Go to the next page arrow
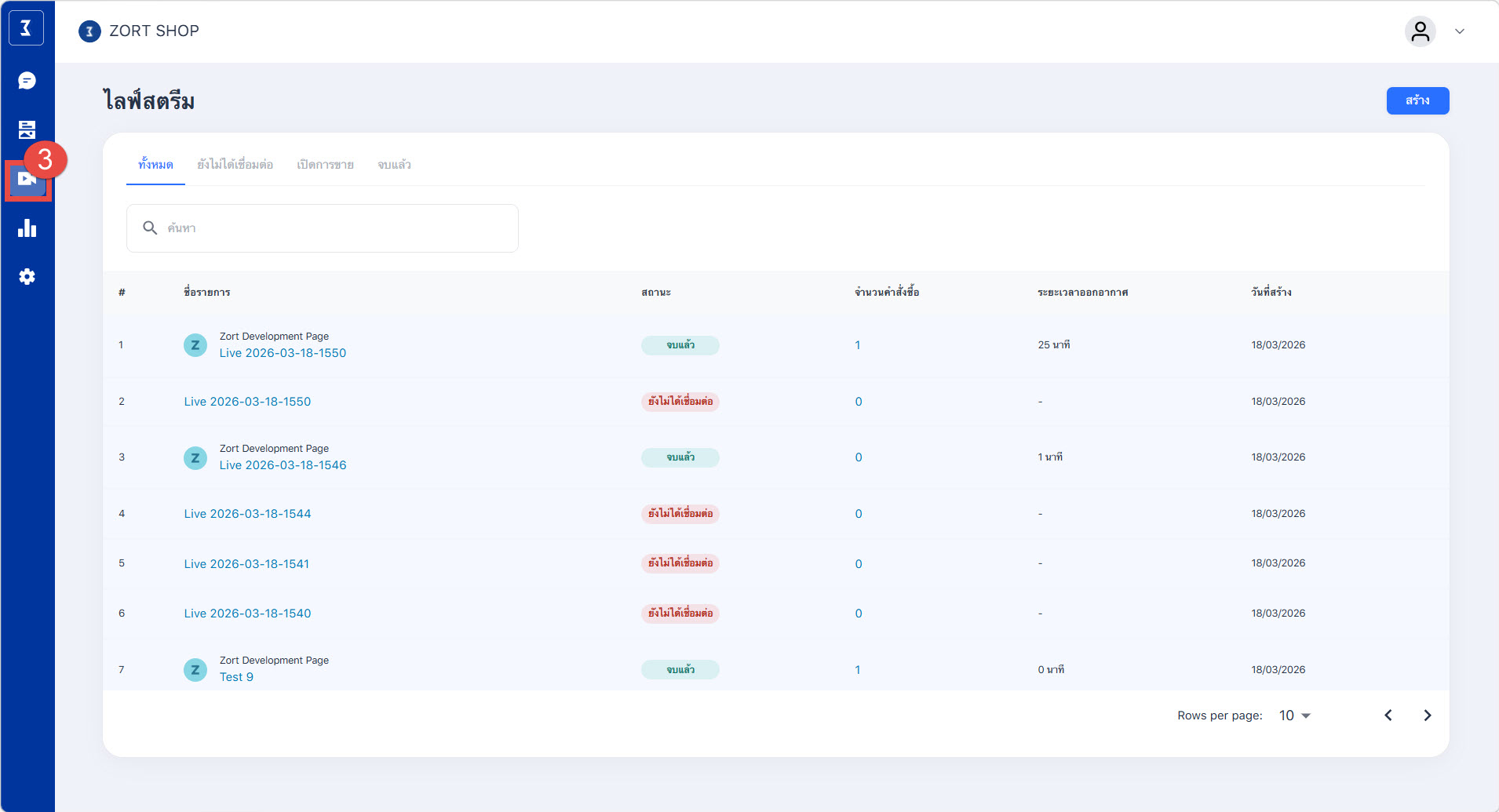 pyautogui.click(x=1427, y=716)
